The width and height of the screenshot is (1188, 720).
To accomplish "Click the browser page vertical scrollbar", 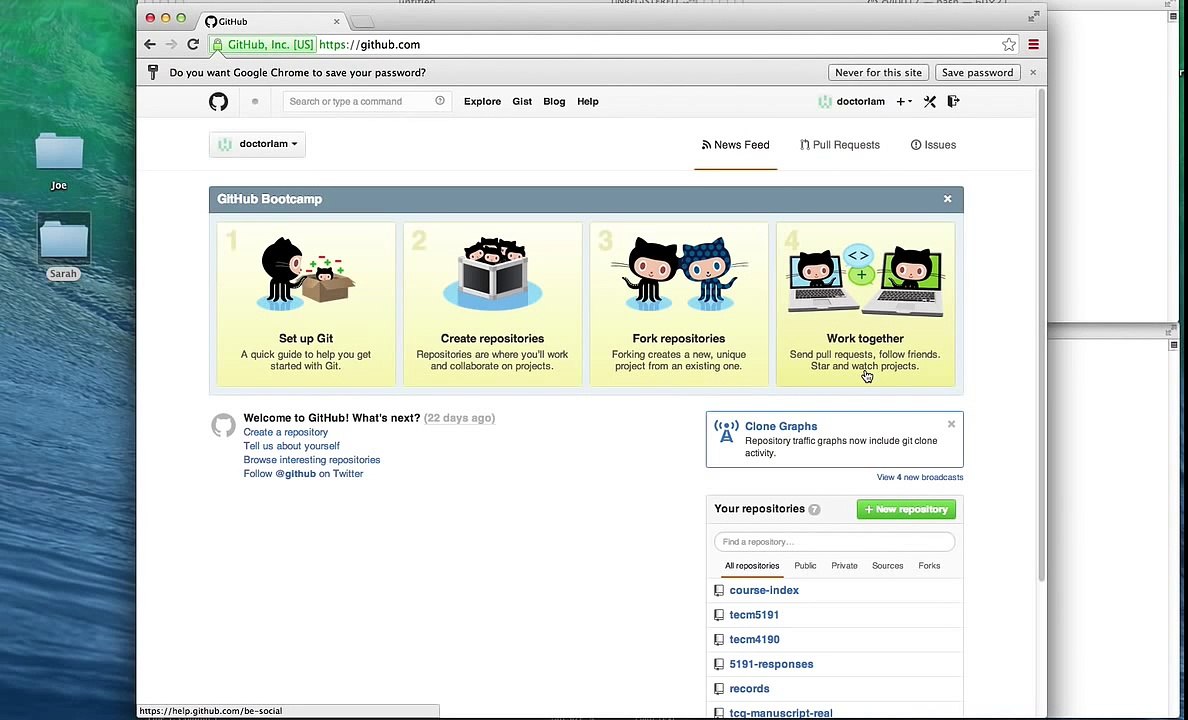I will 1042,335.
